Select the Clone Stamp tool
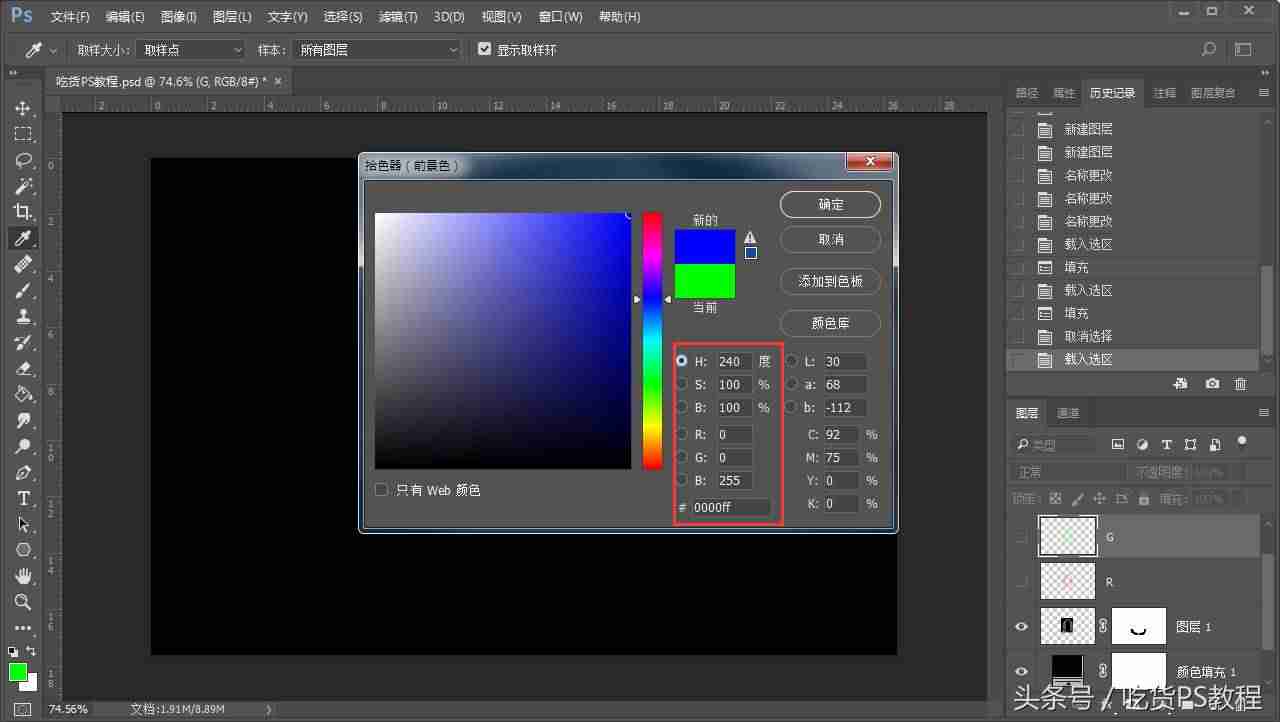This screenshot has height=722, width=1280. pyautogui.click(x=23, y=316)
